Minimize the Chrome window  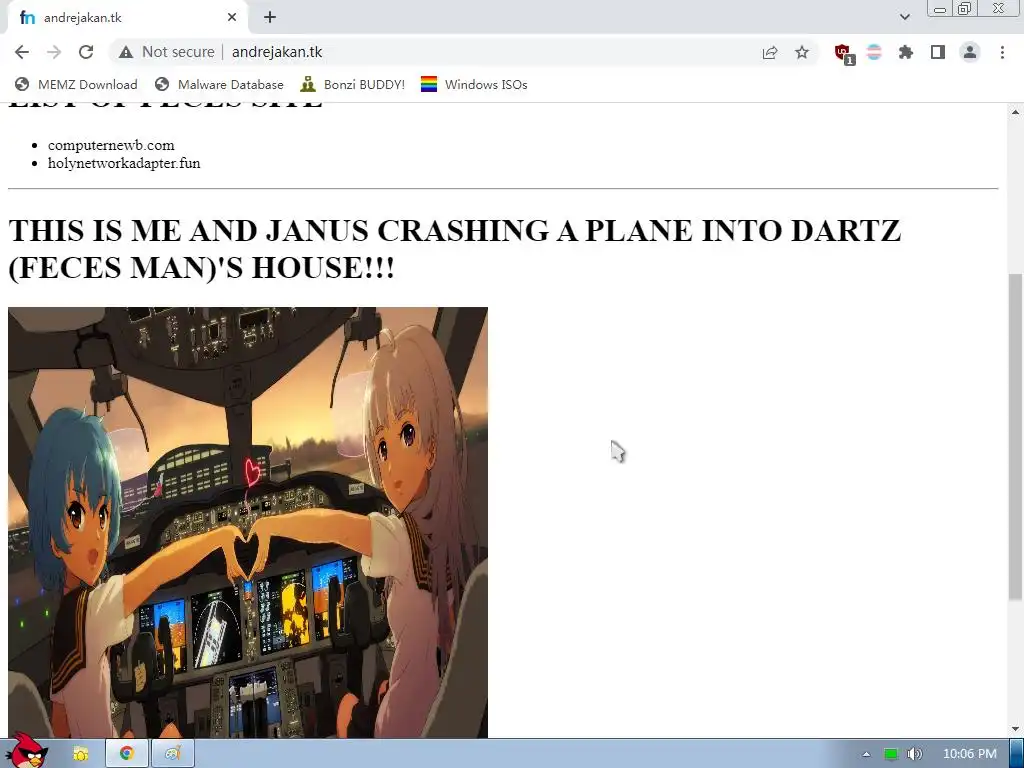940,9
